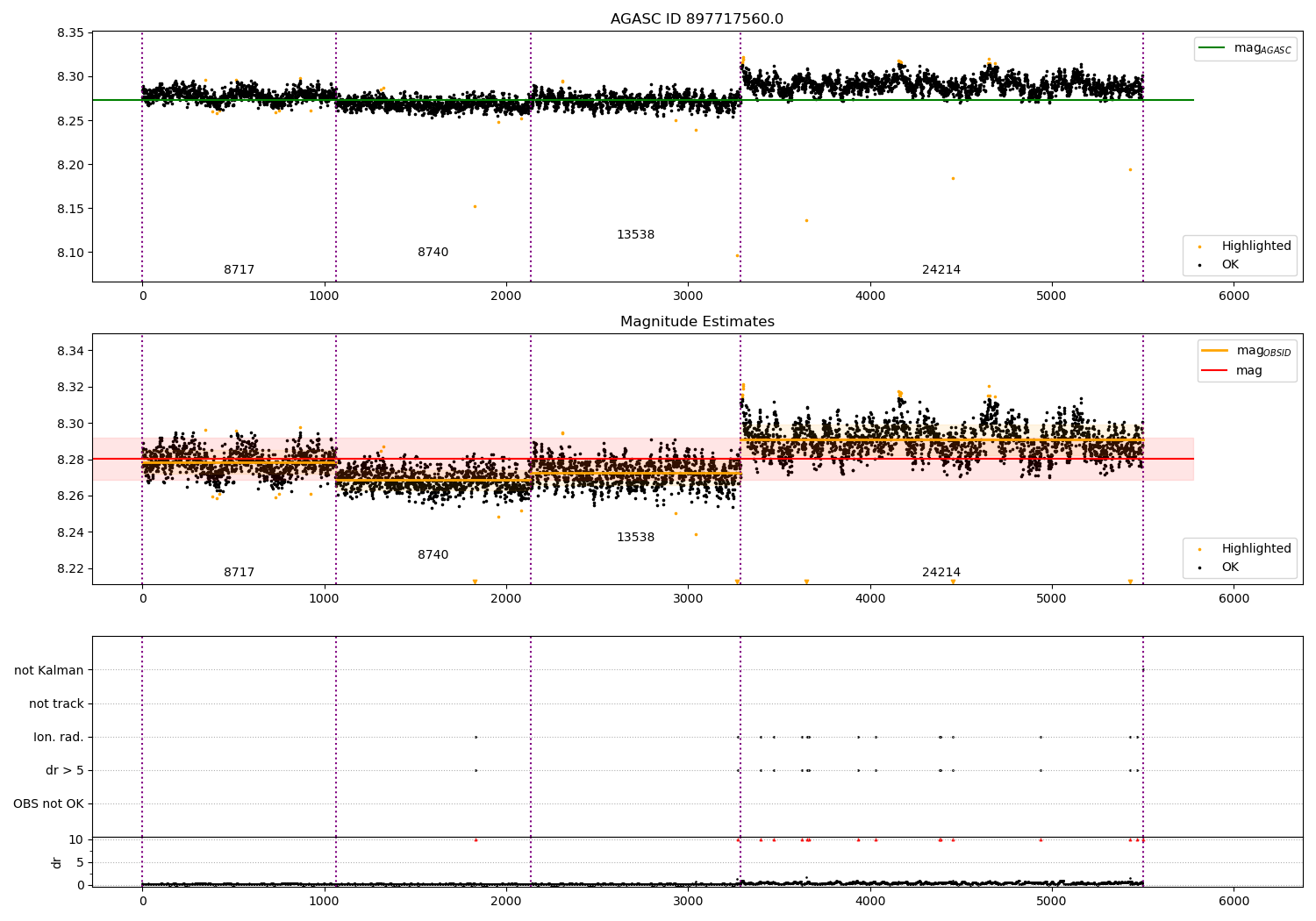This screenshot has width=1316, height=921.
Task: Click the 'Magnitude Estimates' plot title
Action: pos(697,322)
